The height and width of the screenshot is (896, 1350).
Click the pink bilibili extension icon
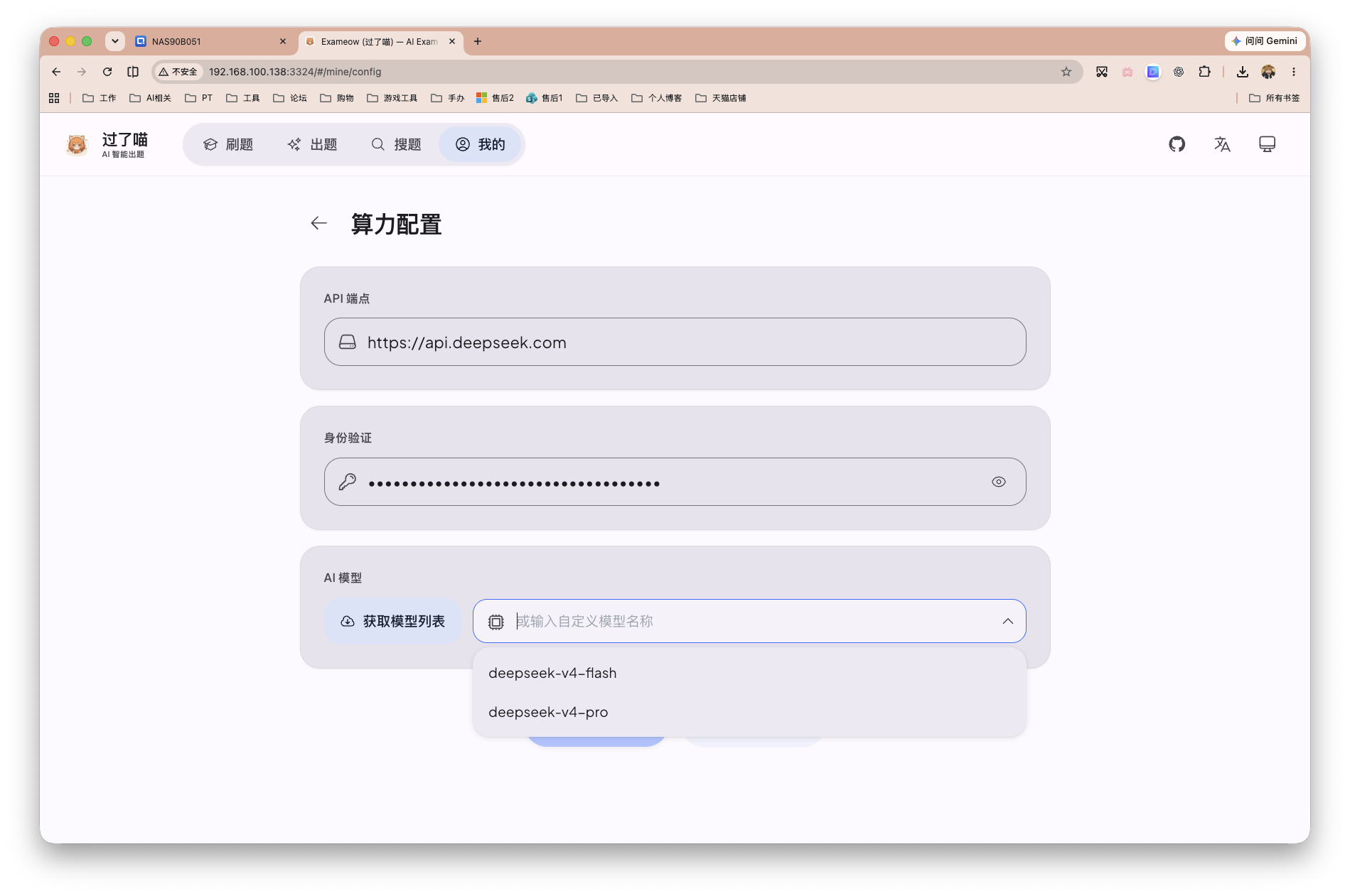tap(1127, 72)
